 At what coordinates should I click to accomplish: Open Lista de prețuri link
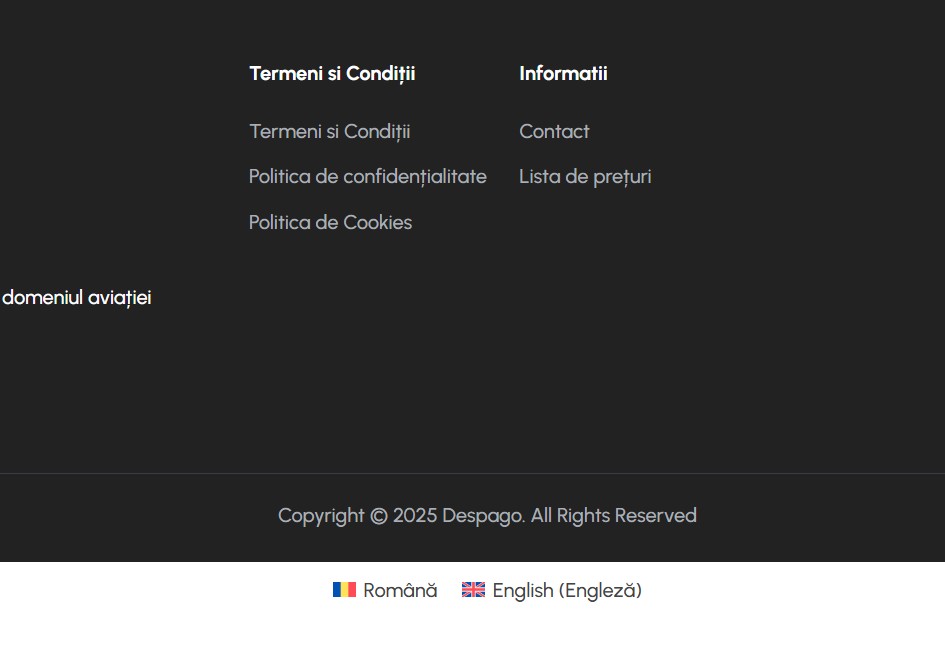[585, 177]
